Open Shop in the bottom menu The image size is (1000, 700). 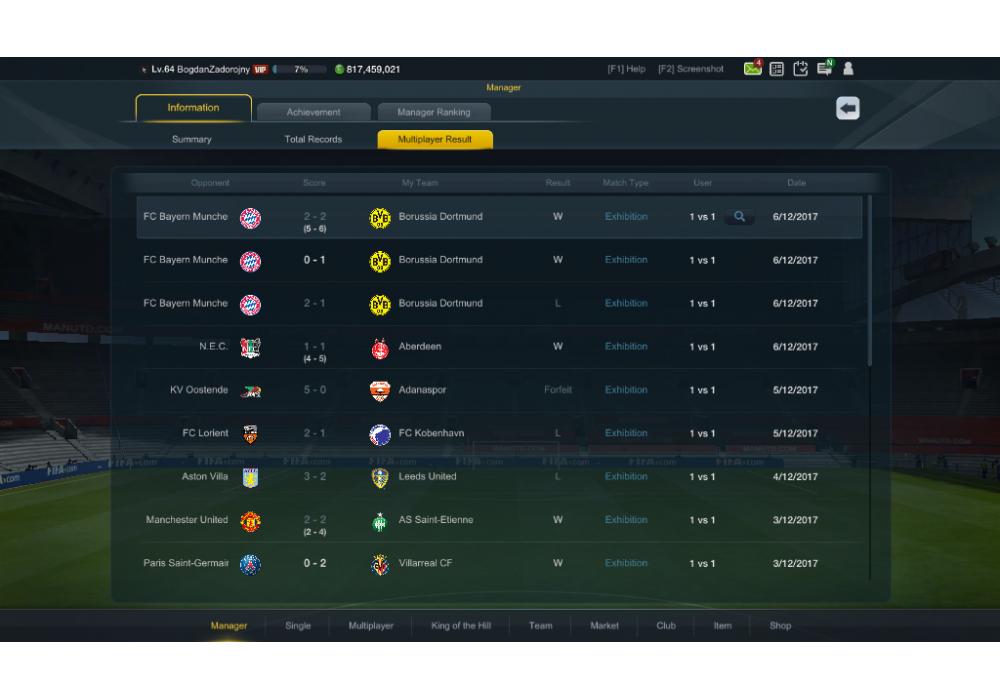(x=780, y=625)
